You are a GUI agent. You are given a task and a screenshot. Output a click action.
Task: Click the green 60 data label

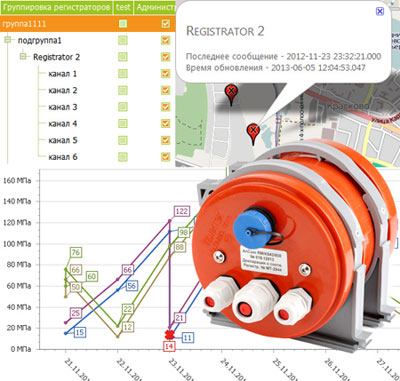point(92,276)
